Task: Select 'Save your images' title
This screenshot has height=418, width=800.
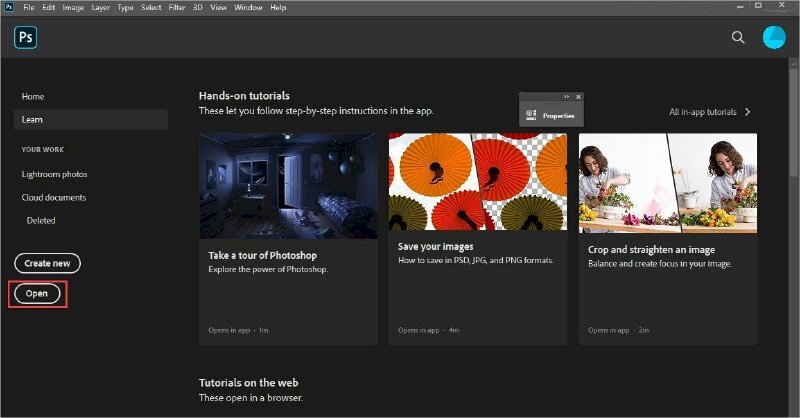Action: [435, 247]
